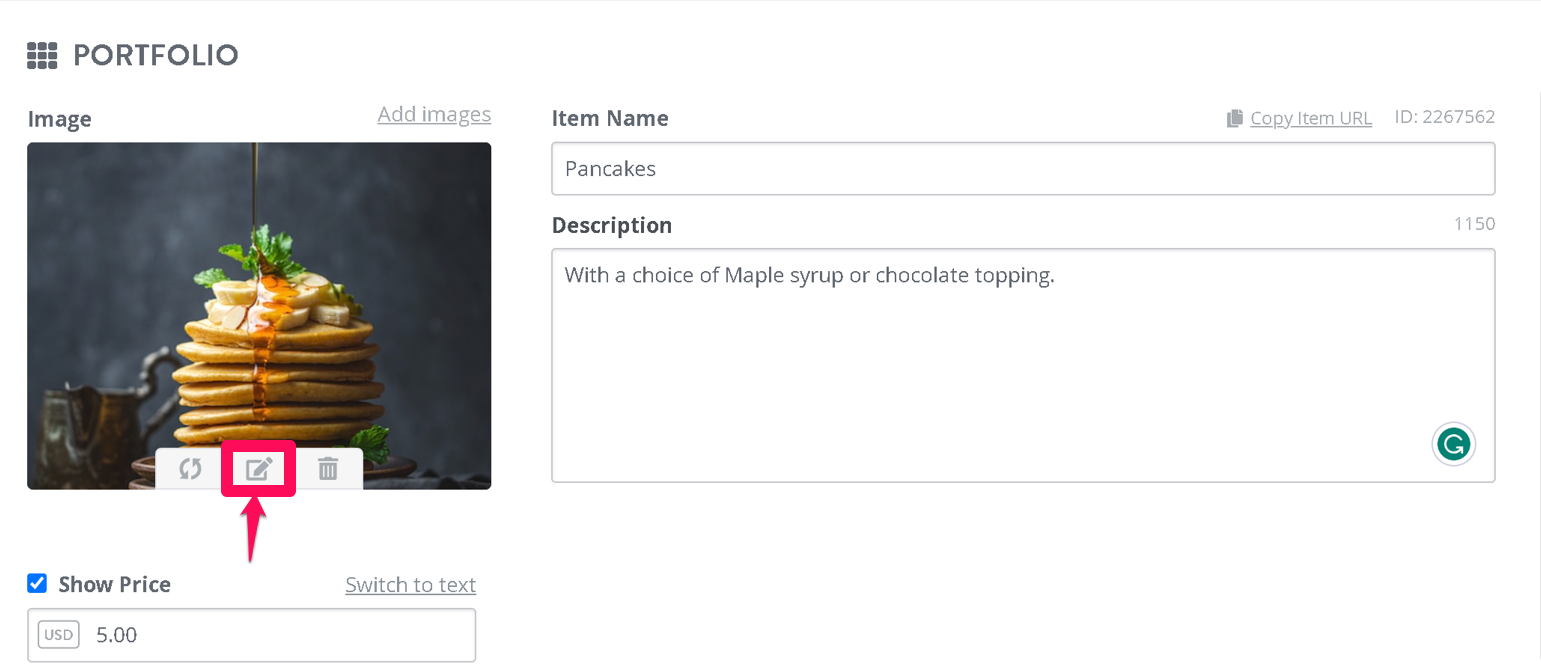The height and width of the screenshot is (670, 1541).
Task: Open the Add images link
Action: coord(434,115)
